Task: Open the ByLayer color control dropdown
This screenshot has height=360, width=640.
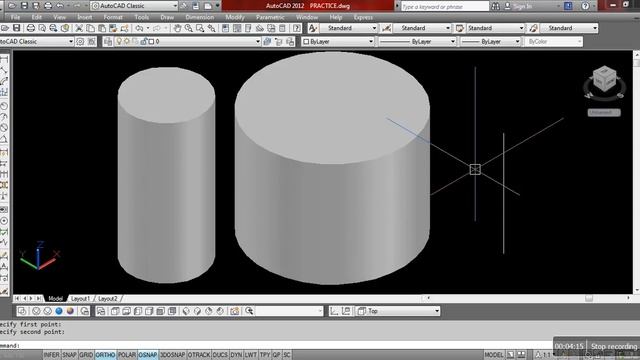Action: coord(338,41)
